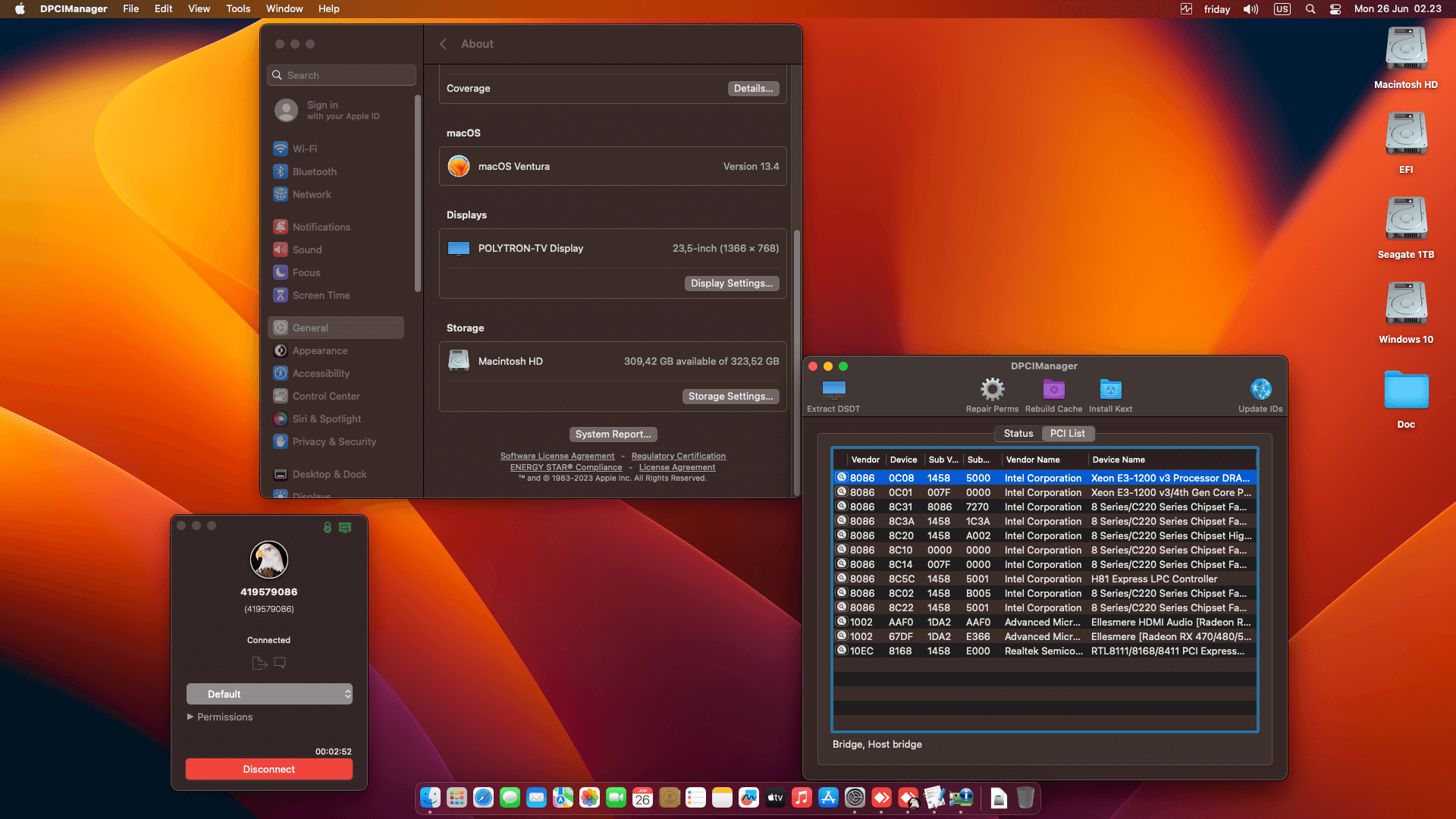Image resolution: width=1456 pixels, height=819 pixels.
Task: Select Appearance in System Settings sidebar
Action: pyautogui.click(x=319, y=350)
